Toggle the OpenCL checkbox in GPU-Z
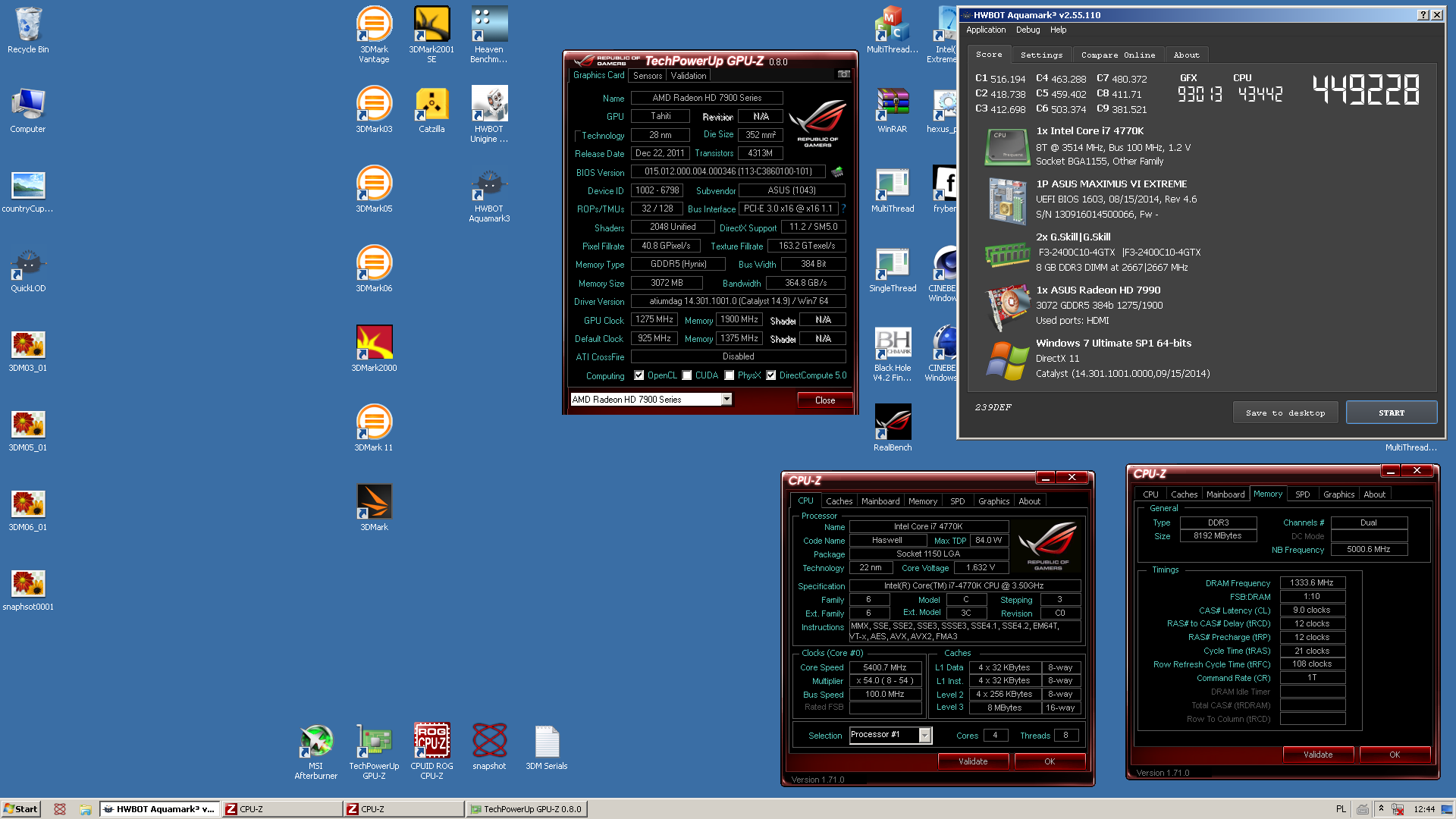 click(x=639, y=375)
